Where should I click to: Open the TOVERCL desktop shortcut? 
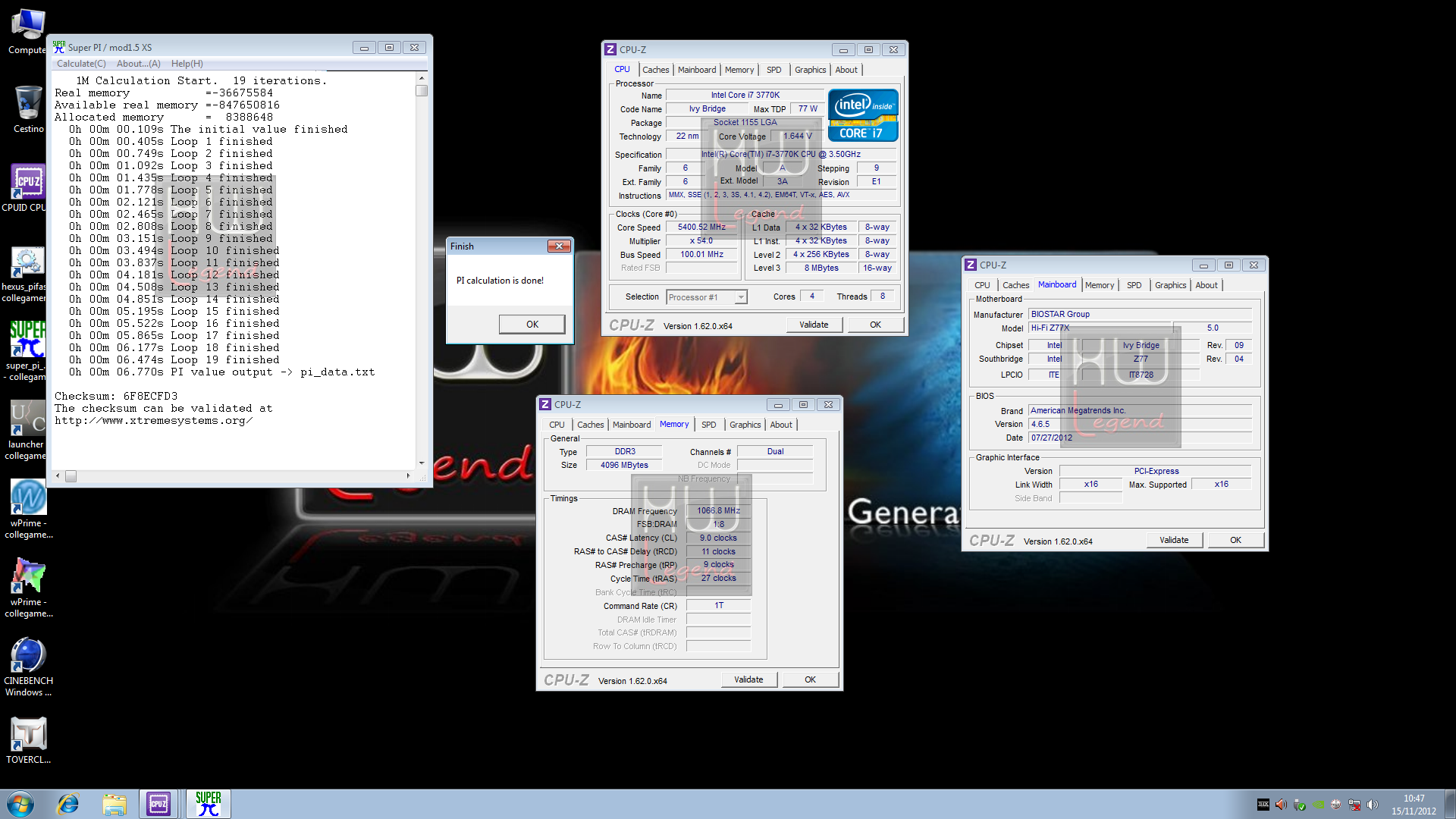pos(28,741)
